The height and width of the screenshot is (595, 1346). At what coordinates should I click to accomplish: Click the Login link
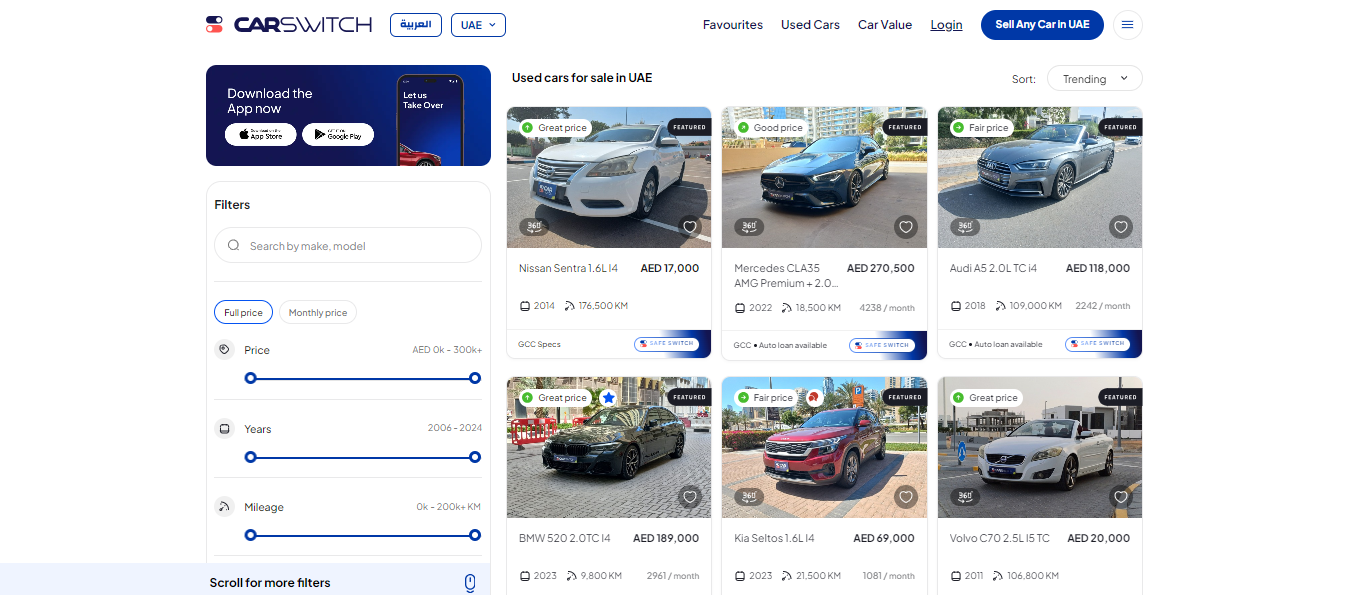click(x=946, y=25)
